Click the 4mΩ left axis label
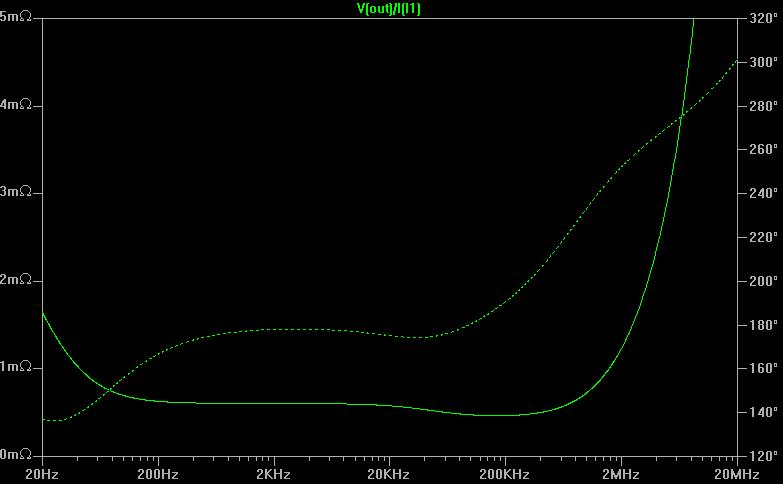The image size is (783, 484). point(15,105)
